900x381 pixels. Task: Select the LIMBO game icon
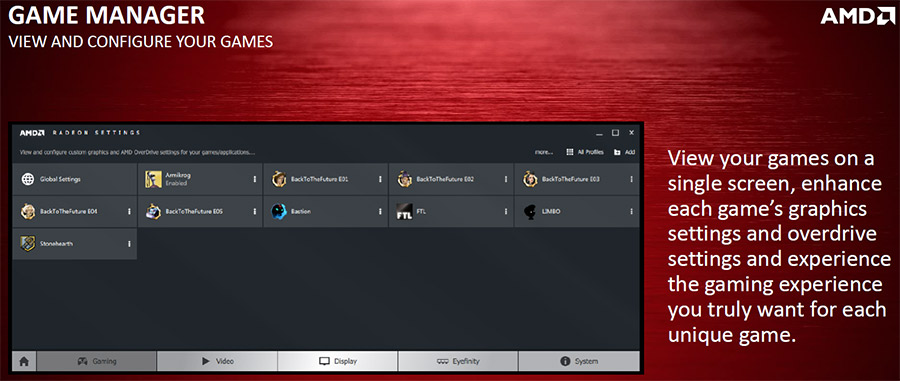click(530, 212)
